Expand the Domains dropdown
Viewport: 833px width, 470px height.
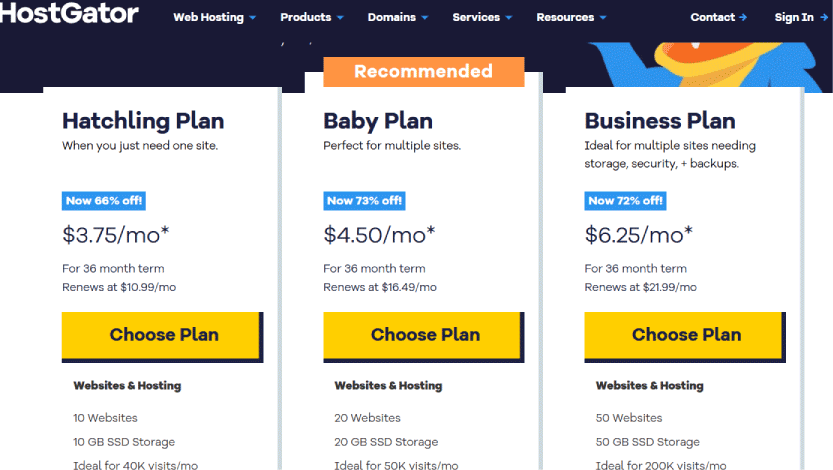tap(398, 18)
